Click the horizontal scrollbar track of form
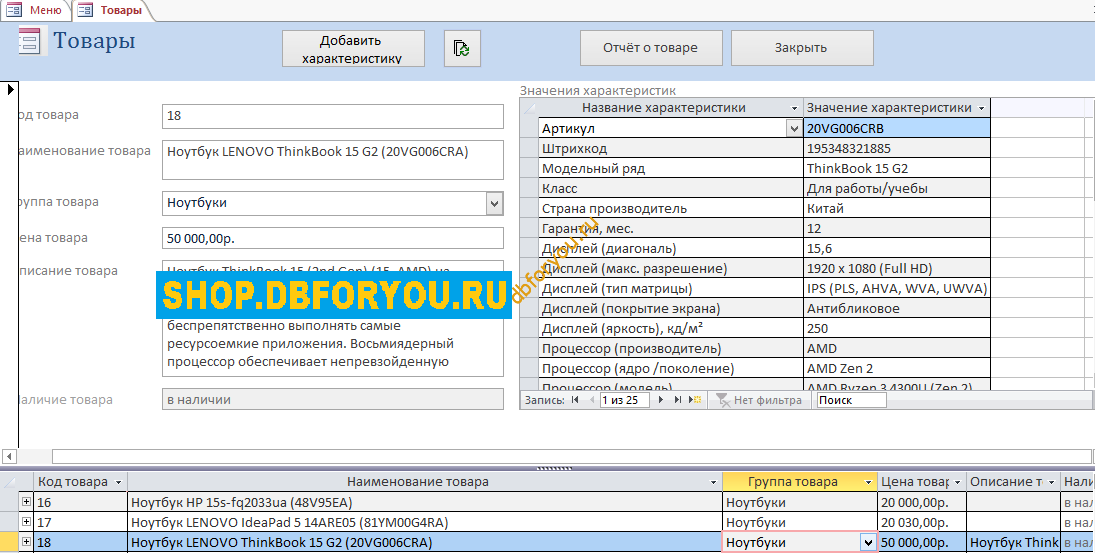 coord(570,457)
